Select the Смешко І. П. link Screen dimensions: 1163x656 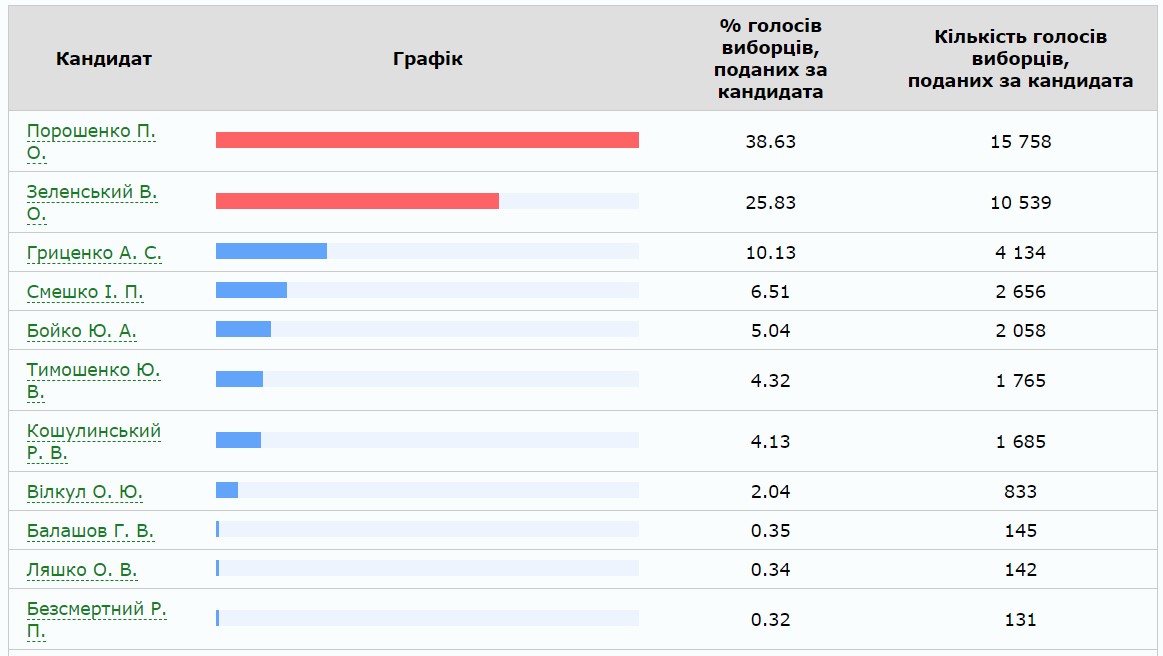click(x=85, y=292)
